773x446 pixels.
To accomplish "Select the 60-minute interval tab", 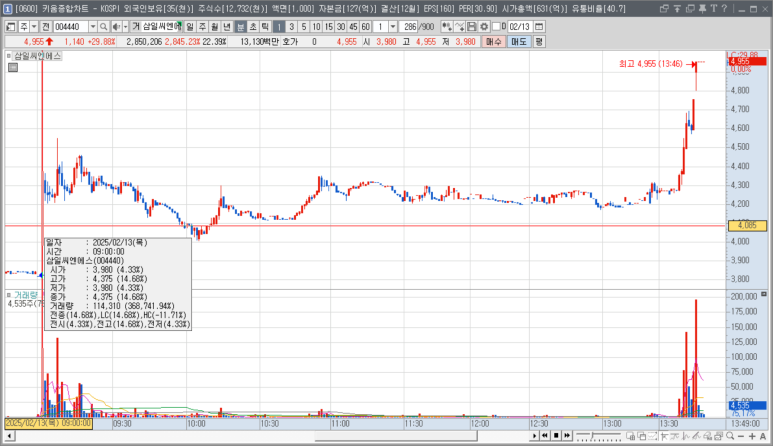I will click(365, 27).
